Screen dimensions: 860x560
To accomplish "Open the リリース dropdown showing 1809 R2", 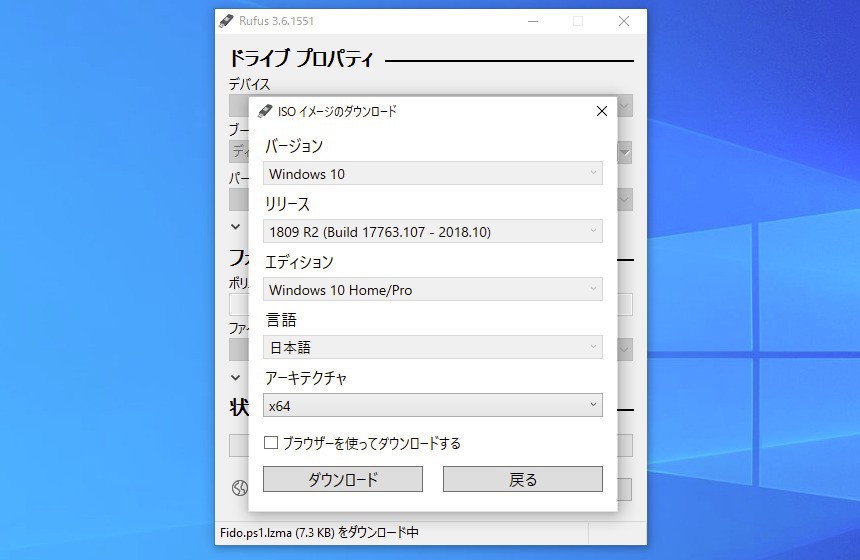I will pyautogui.click(x=433, y=231).
